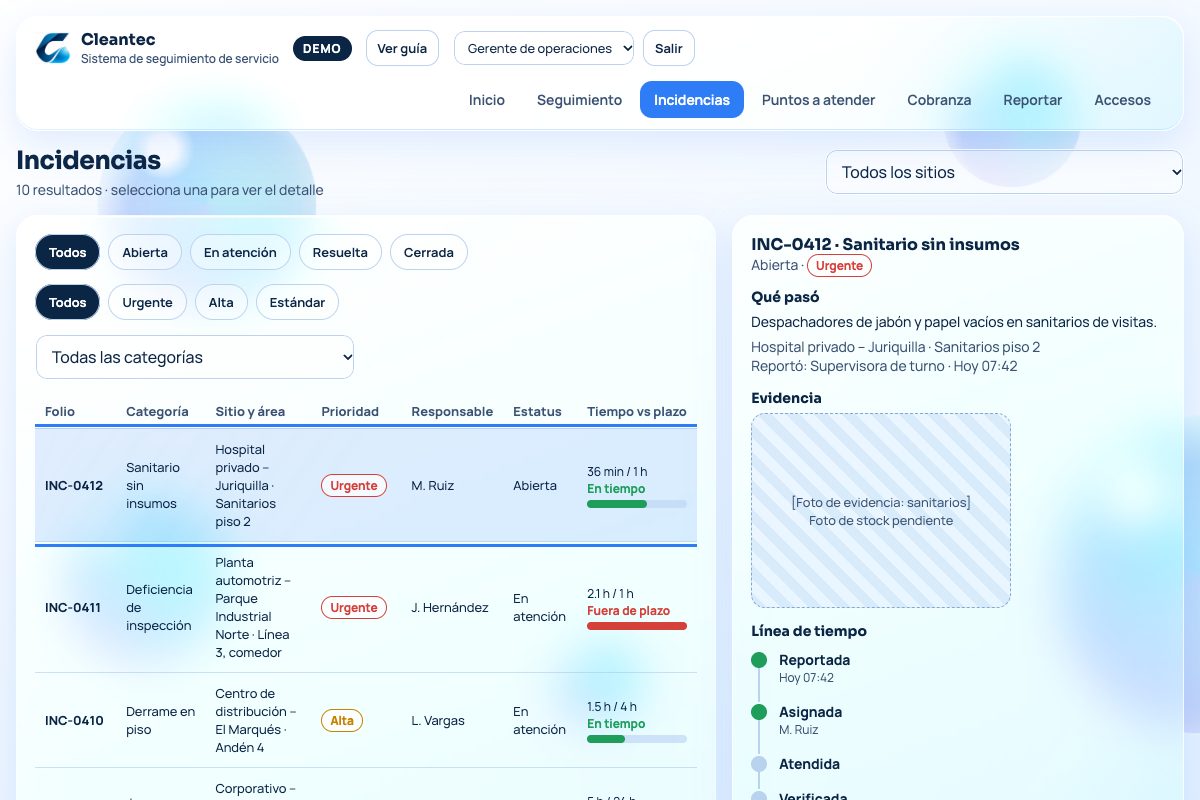Open the Gerente de operaciones role dropdown
Image resolution: width=1200 pixels, height=800 pixels.
click(544, 48)
